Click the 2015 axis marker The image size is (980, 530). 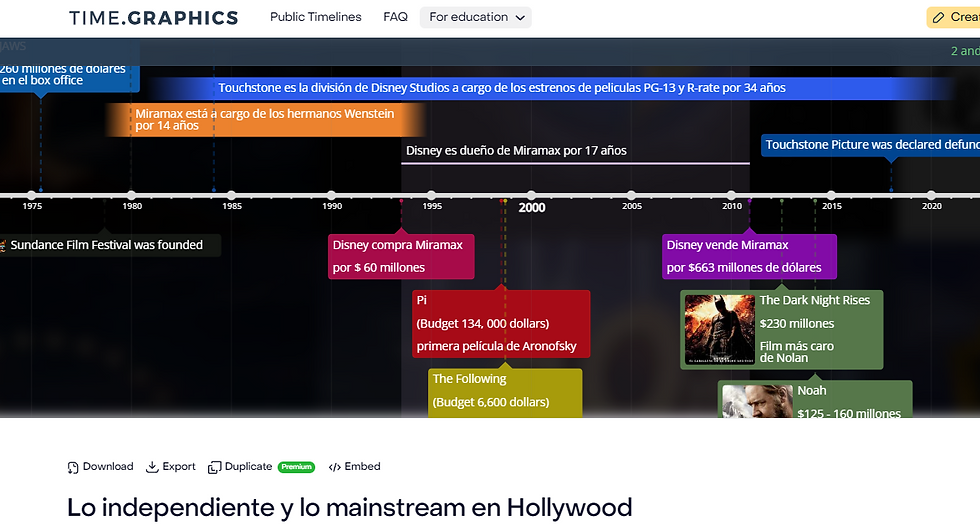[831, 196]
